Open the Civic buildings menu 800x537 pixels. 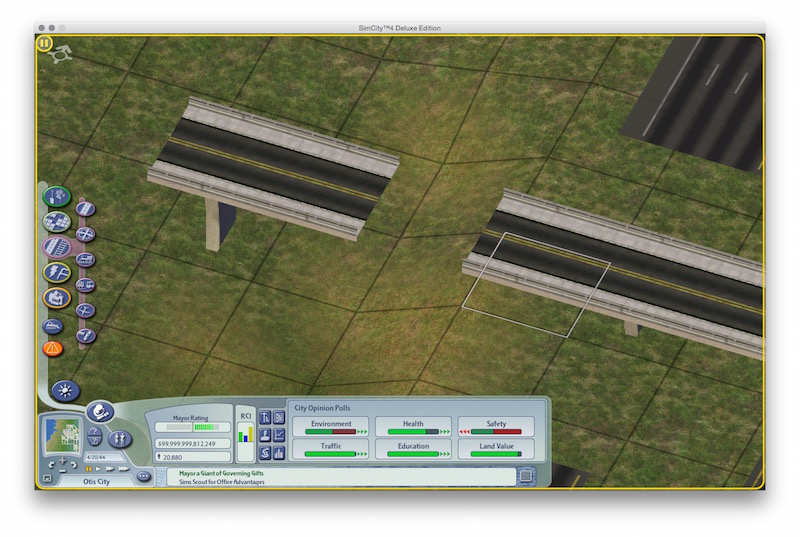coord(57,298)
